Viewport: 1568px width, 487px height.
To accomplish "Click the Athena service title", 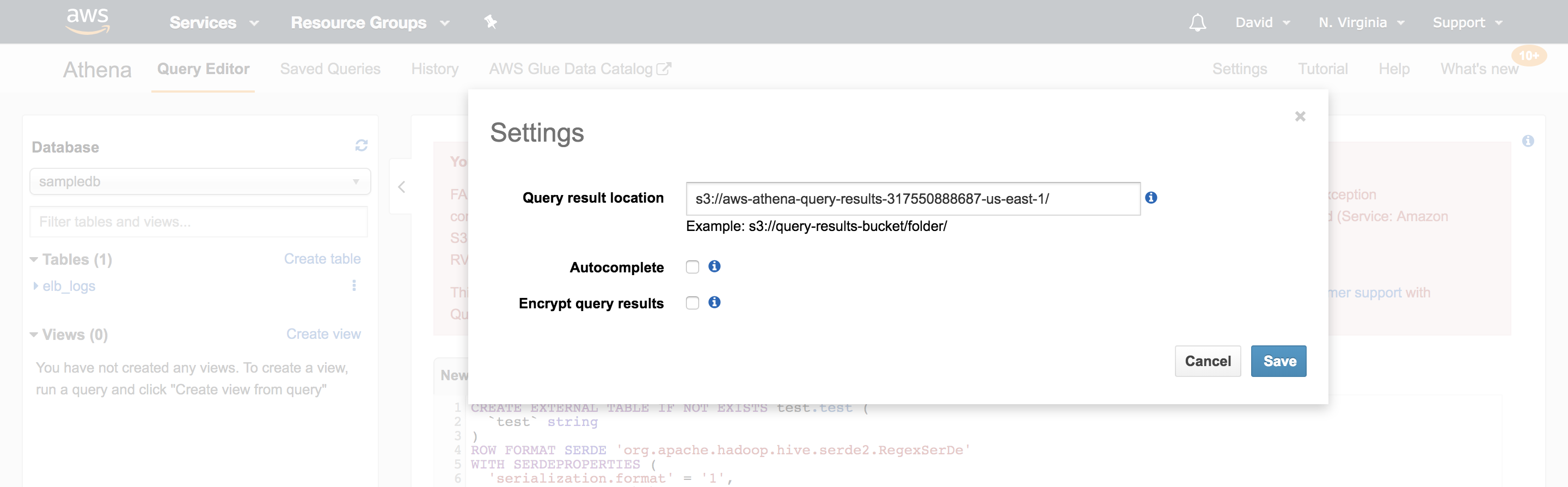I will 97,70.
